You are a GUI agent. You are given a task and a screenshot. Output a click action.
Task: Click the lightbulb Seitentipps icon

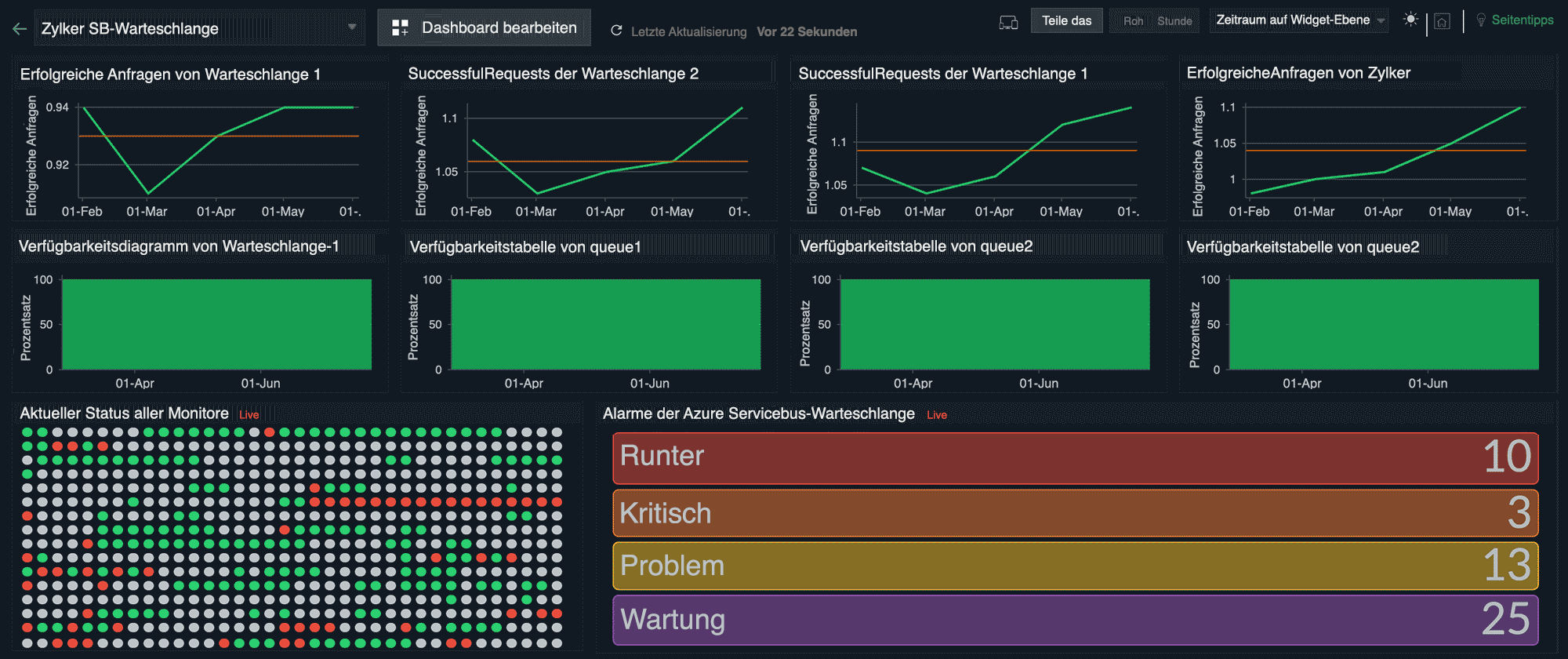[1481, 20]
